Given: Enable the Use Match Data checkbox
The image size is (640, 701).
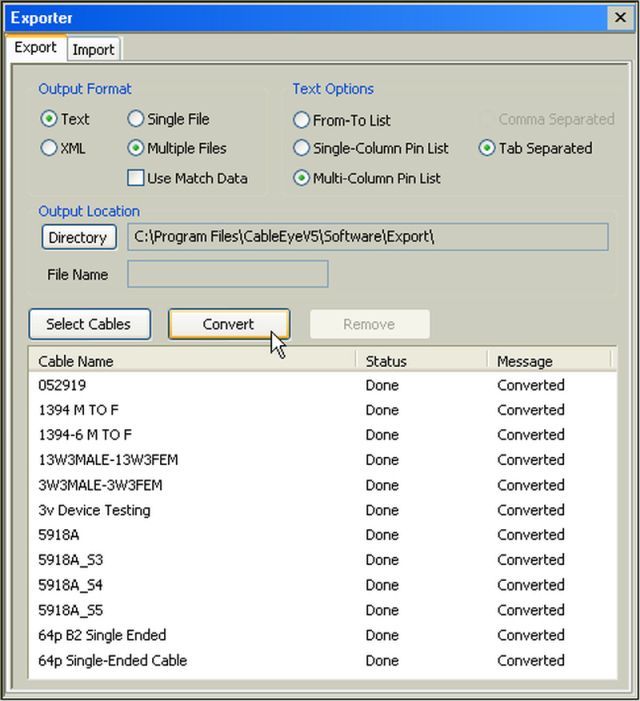Looking at the screenshot, I should pos(136,178).
